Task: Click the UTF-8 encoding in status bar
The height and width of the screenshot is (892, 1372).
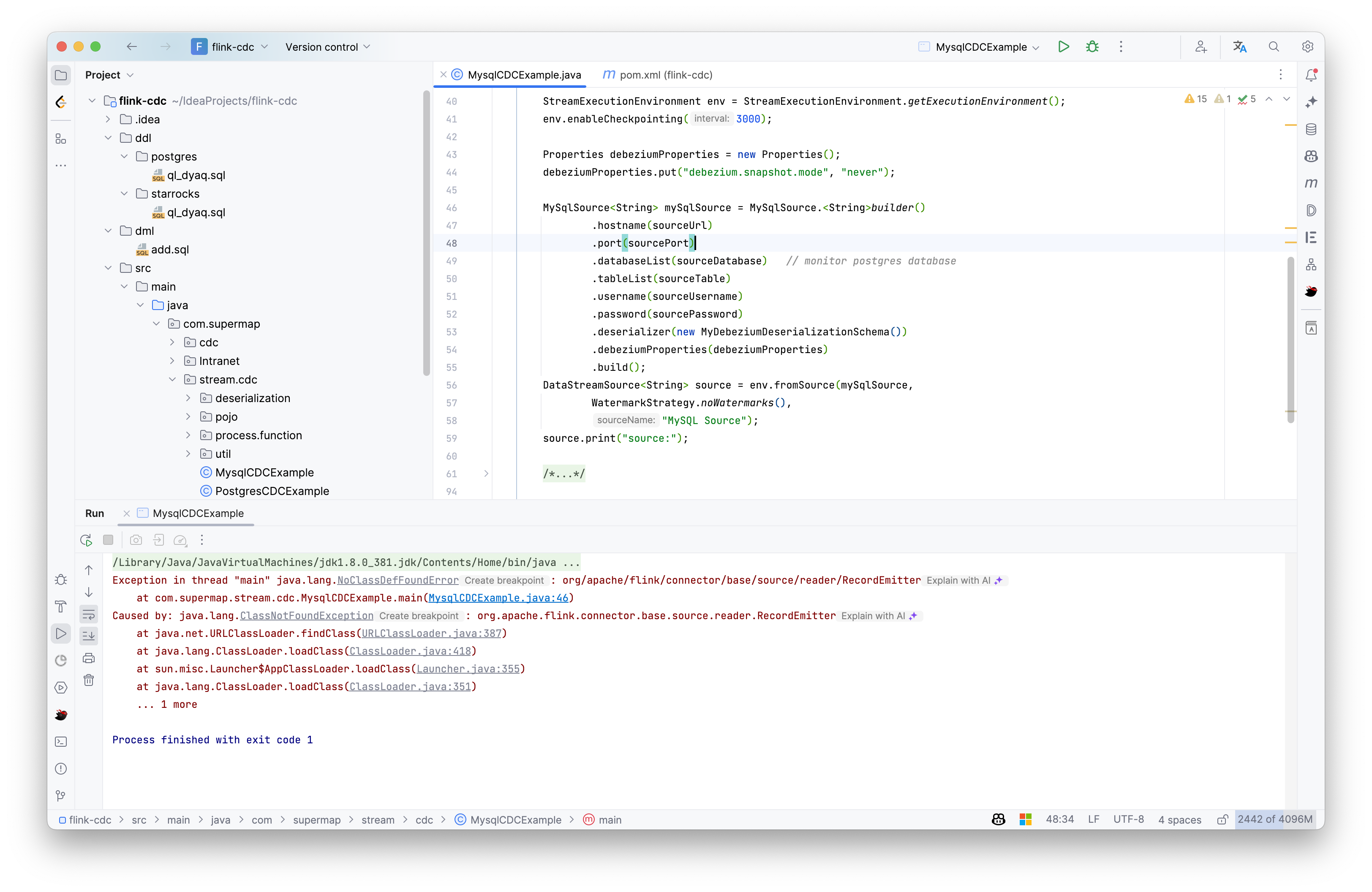Action: 1128,819
